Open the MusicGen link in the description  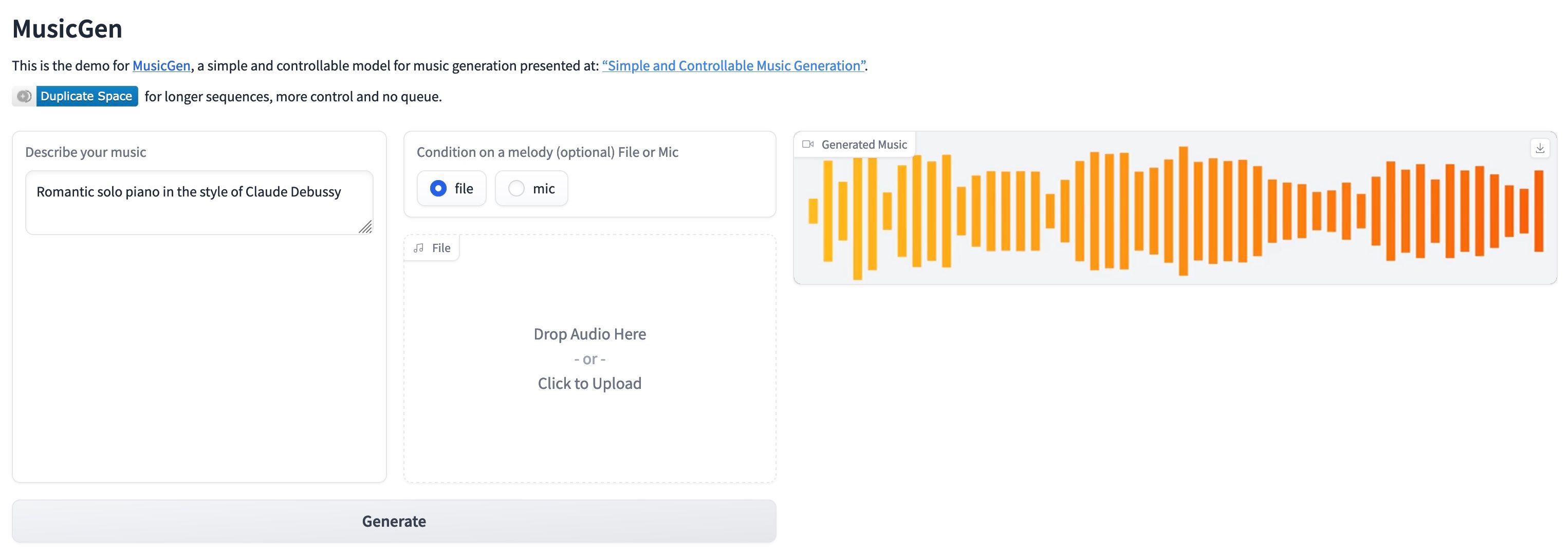point(161,66)
